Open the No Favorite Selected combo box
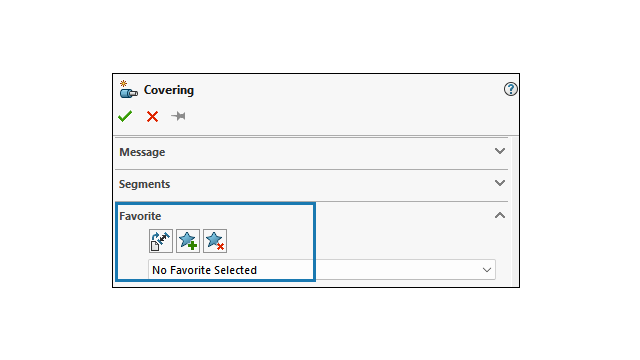 [322, 270]
